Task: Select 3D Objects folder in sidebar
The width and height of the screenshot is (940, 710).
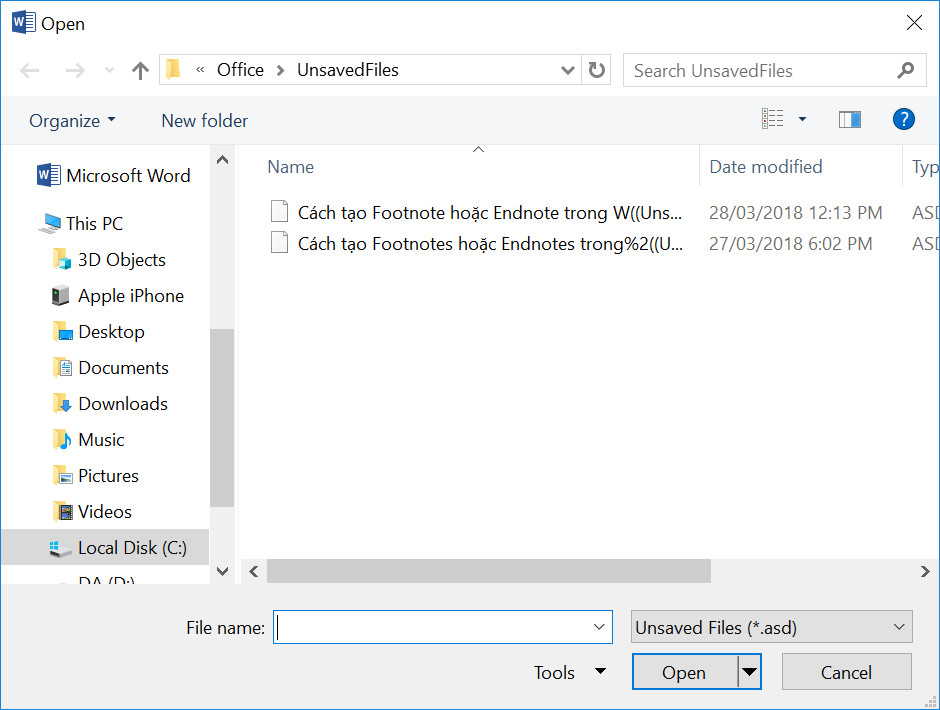Action: coord(121,260)
